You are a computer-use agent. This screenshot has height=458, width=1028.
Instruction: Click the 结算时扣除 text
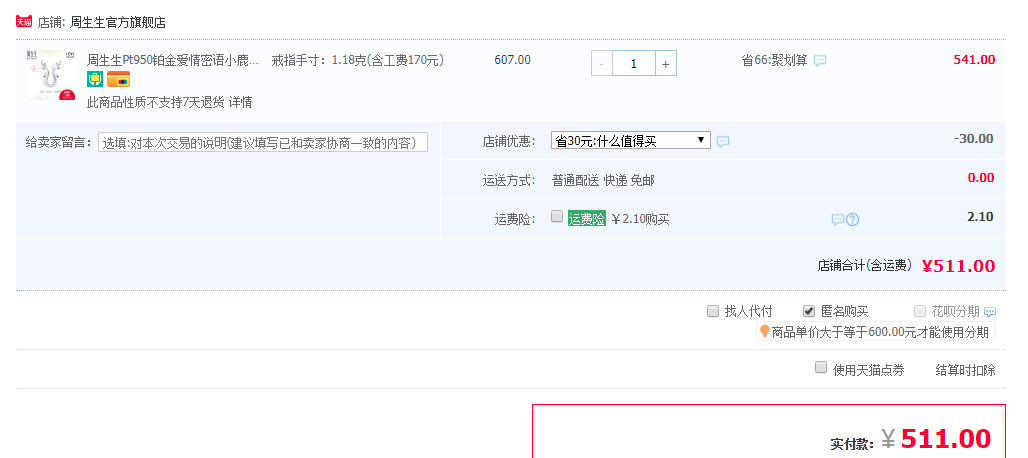click(x=965, y=370)
